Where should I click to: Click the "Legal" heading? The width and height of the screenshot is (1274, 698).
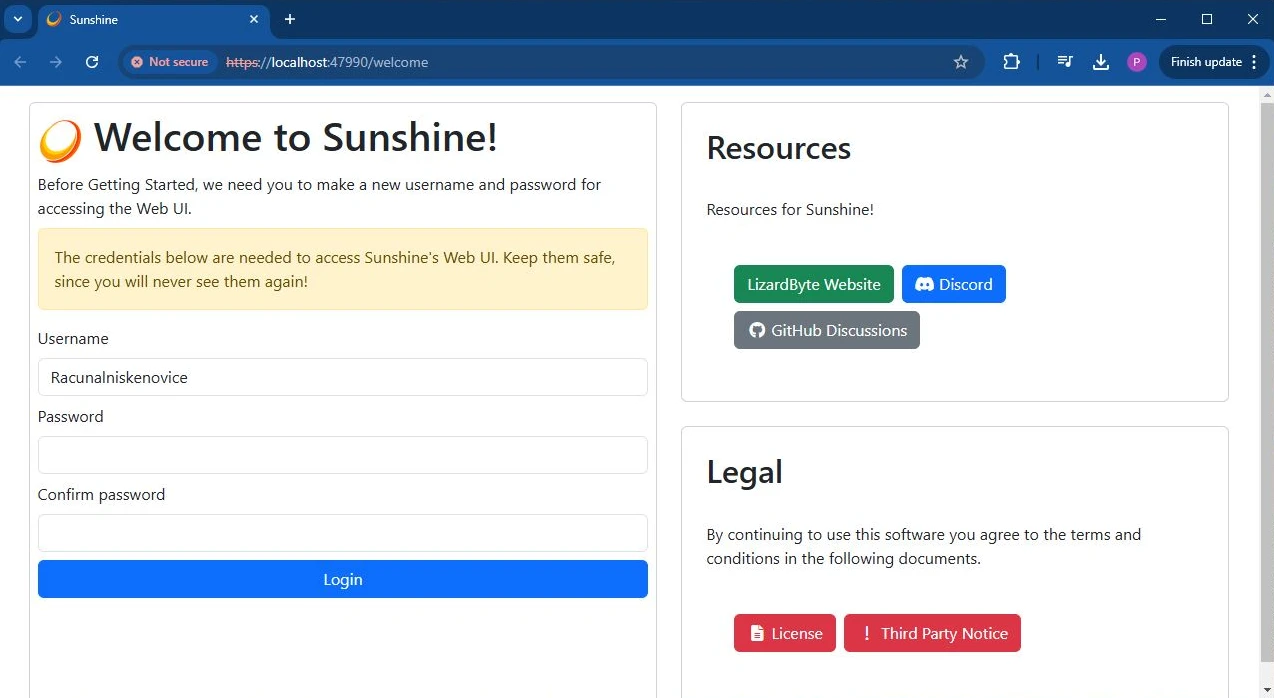[745, 472]
